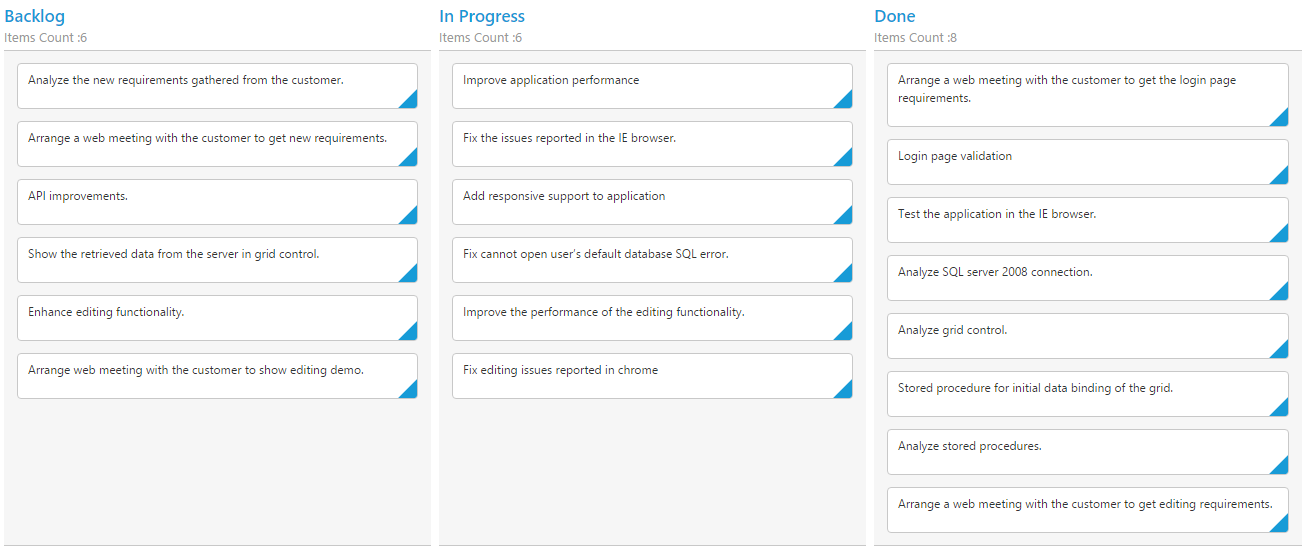1309x550 pixels.
Task: Select 'Fix the issues reported in the IE browser' card
Action: (569, 138)
